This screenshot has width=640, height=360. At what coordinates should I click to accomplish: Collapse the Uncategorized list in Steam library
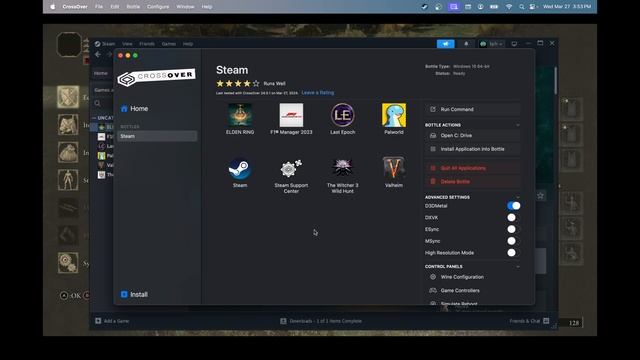[94, 118]
